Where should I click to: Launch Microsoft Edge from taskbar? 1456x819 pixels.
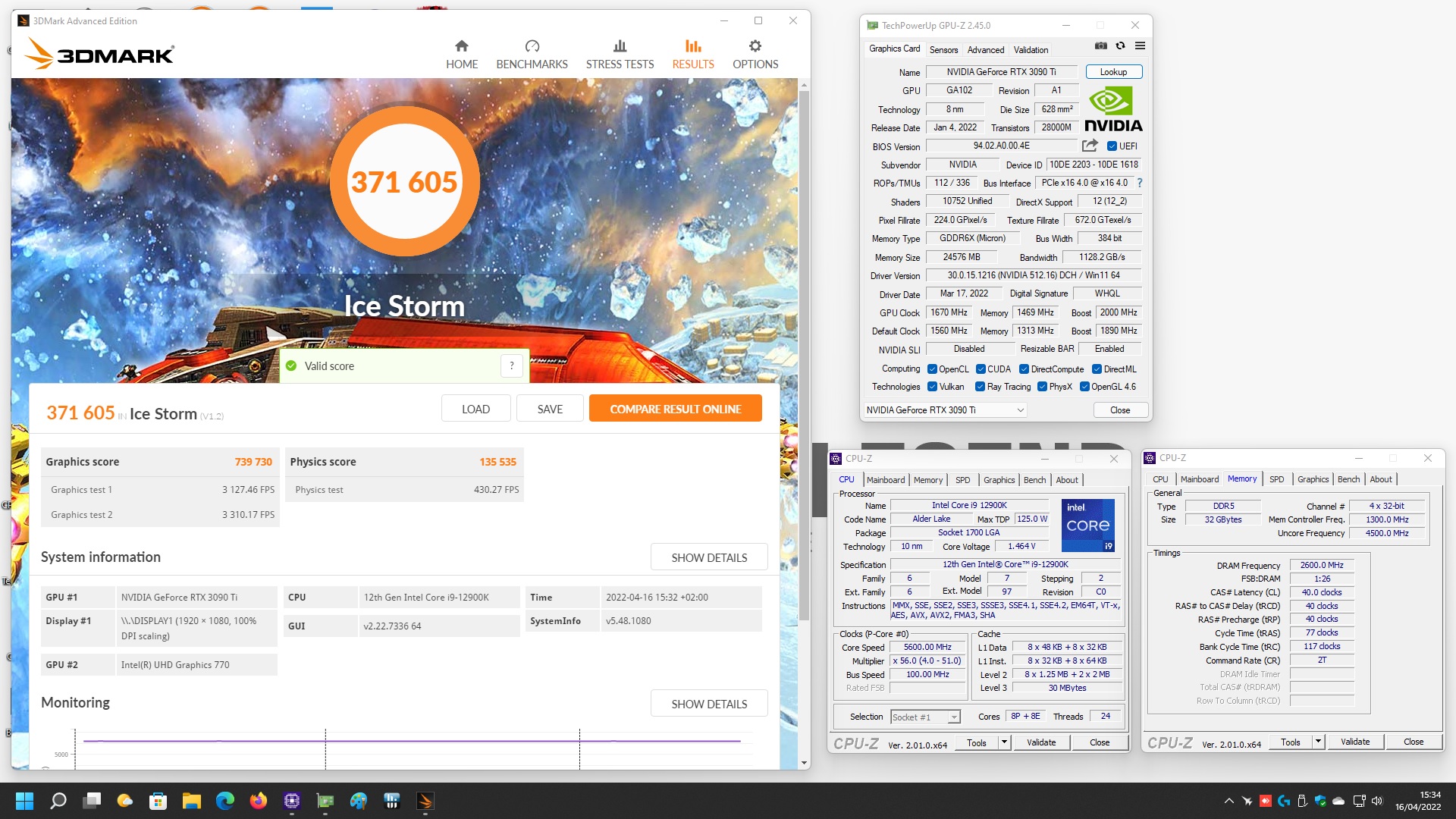225,801
